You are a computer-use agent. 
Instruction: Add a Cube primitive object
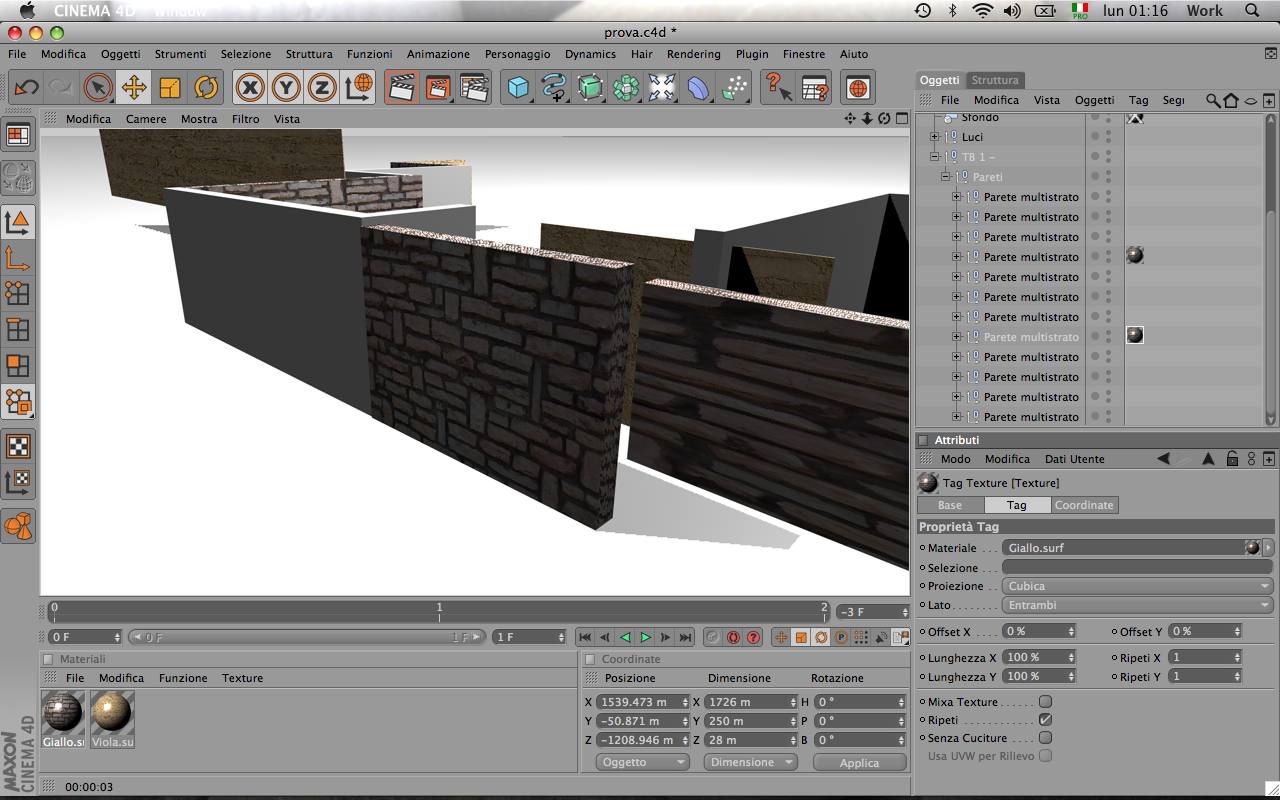pyautogui.click(x=517, y=88)
